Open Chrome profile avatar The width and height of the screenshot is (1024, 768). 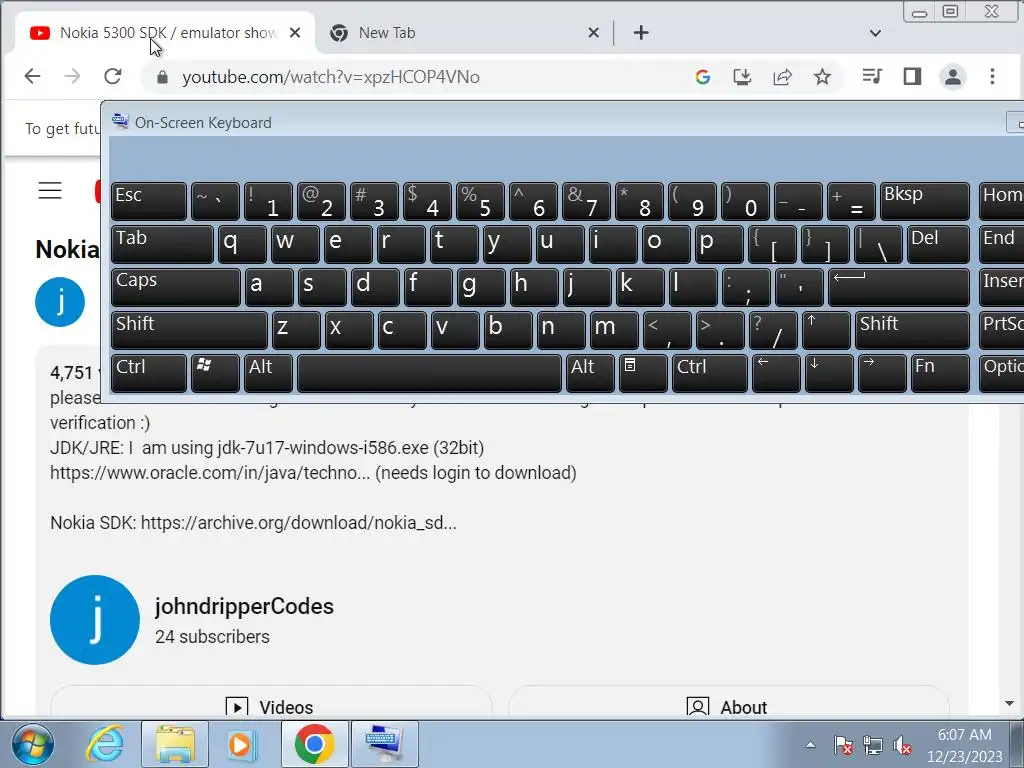953,76
